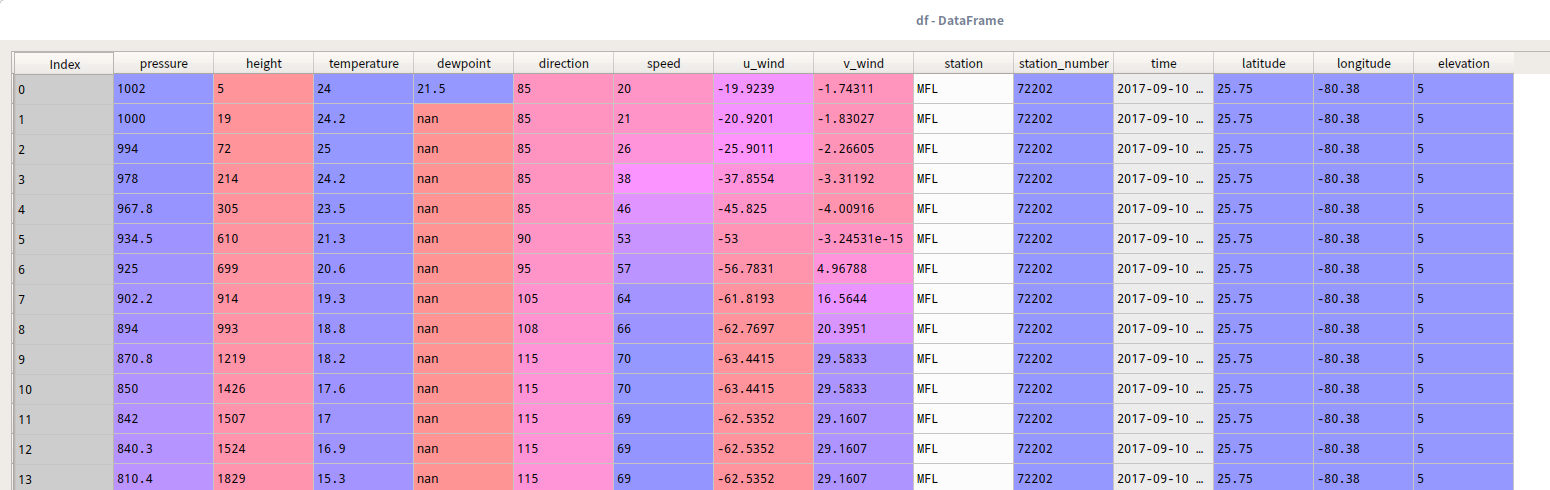Viewport: 1550px width, 490px height.
Task: Select dewpoint cell with value 21.5
Action: (x=463, y=89)
